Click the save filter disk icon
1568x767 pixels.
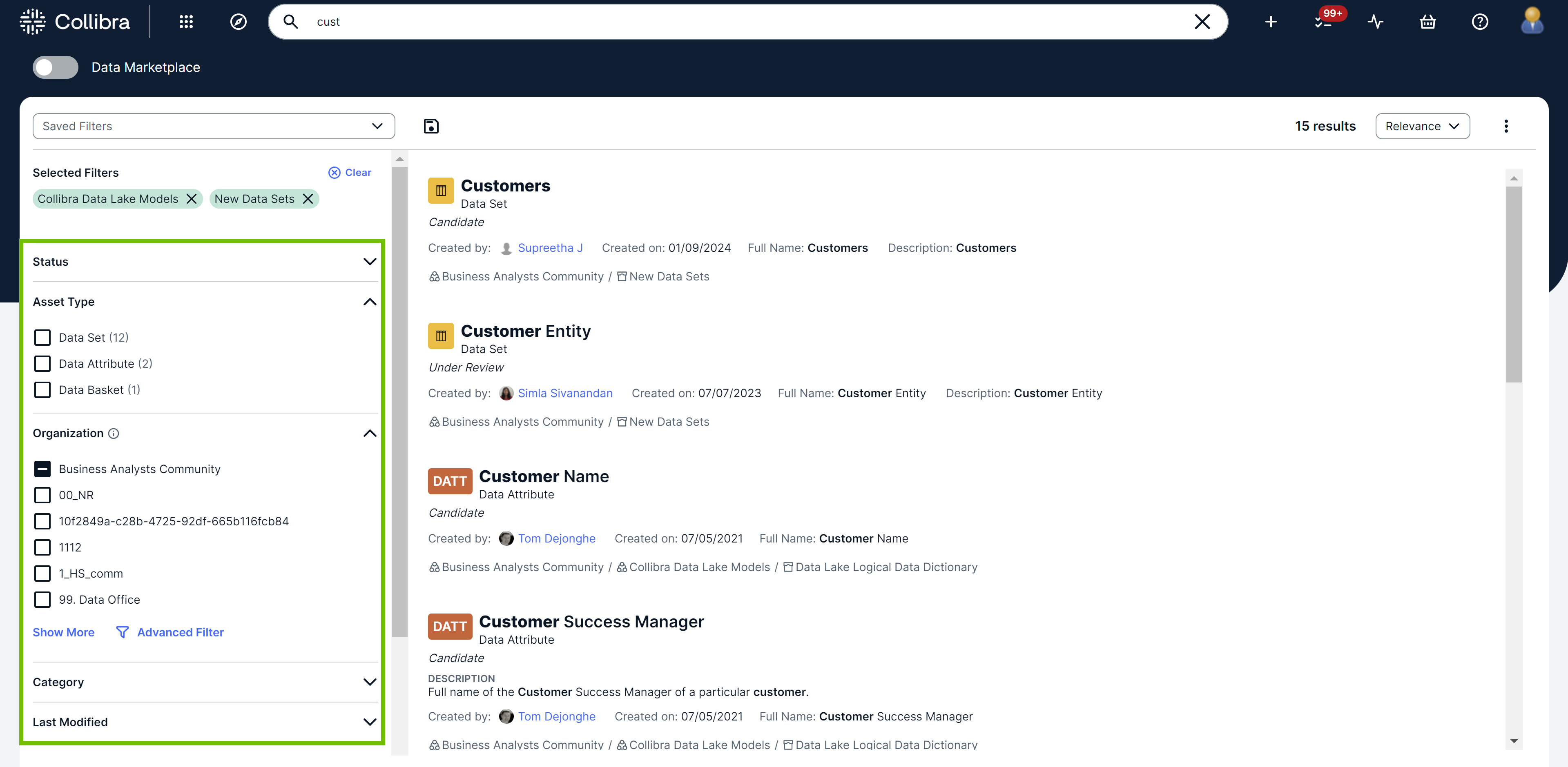tap(431, 126)
